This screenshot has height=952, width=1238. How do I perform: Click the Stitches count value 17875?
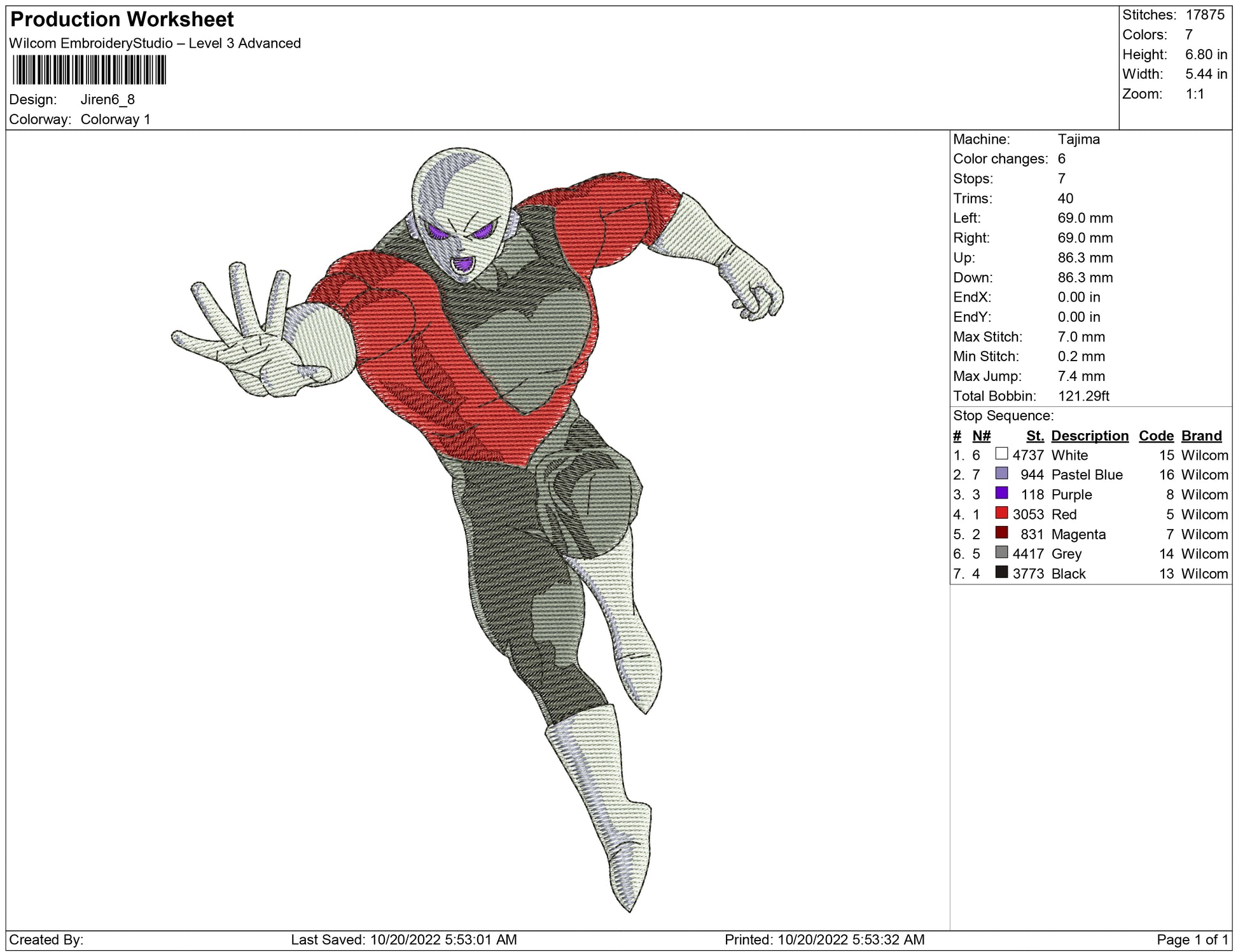click(1204, 15)
